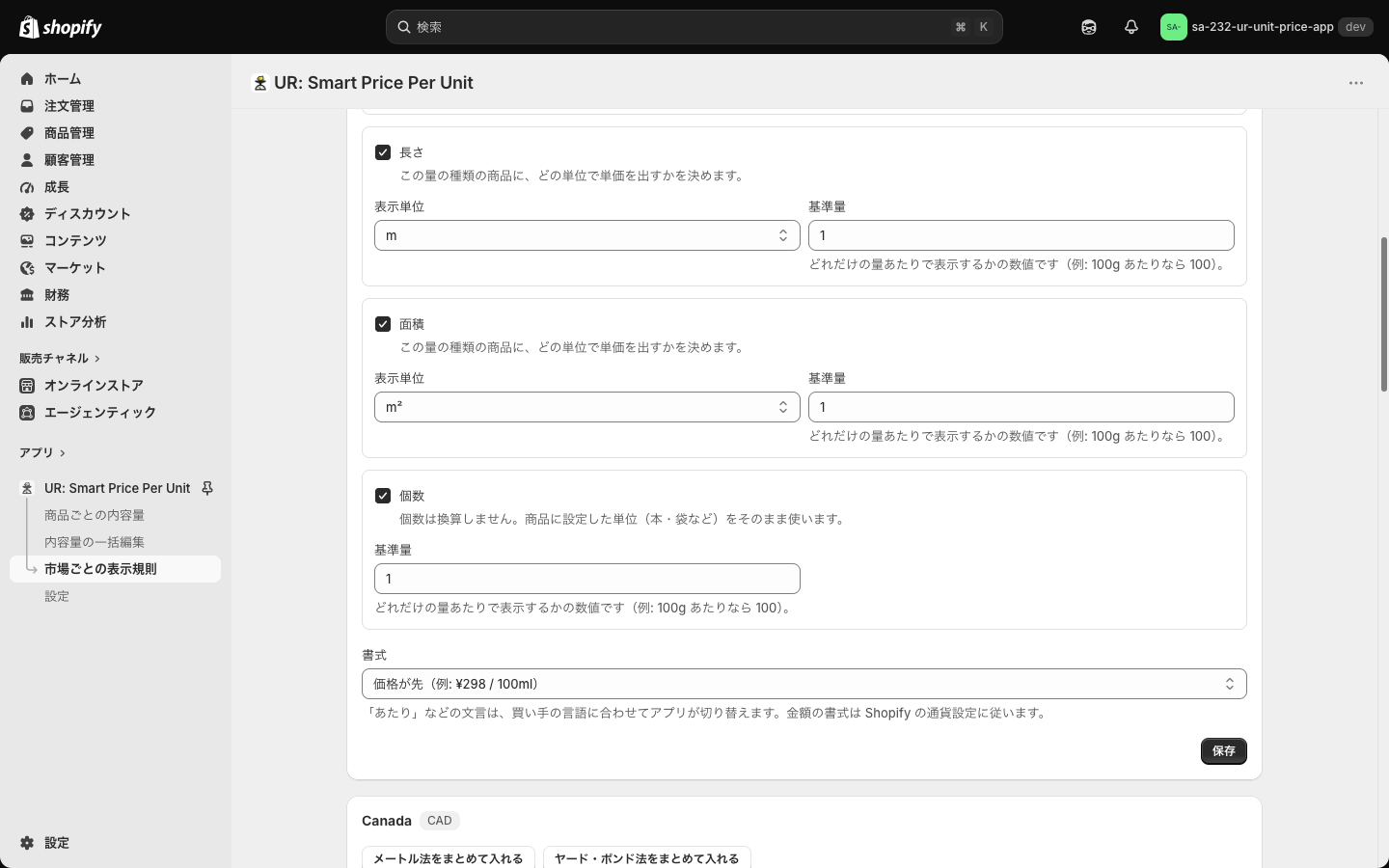The height and width of the screenshot is (868, 1389).
Task: Click the 注文管理 inbox icon
Action: pos(27,106)
